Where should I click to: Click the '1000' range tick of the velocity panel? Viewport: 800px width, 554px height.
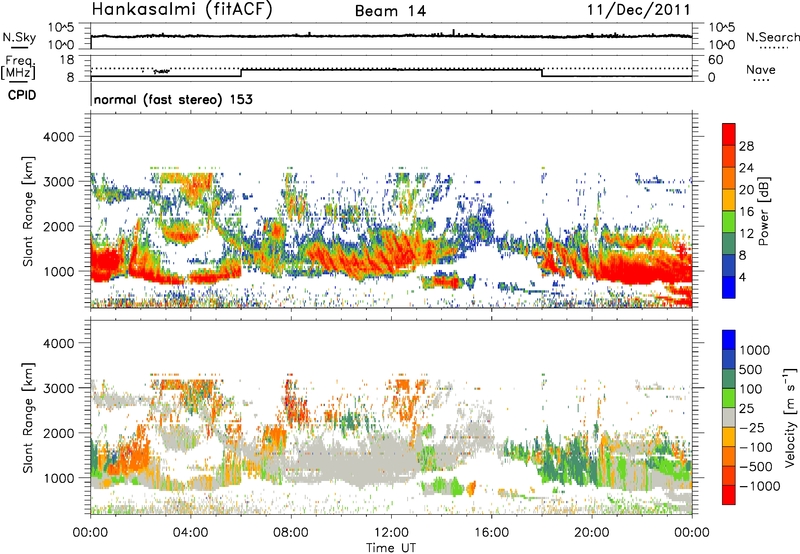tap(58, 478)
